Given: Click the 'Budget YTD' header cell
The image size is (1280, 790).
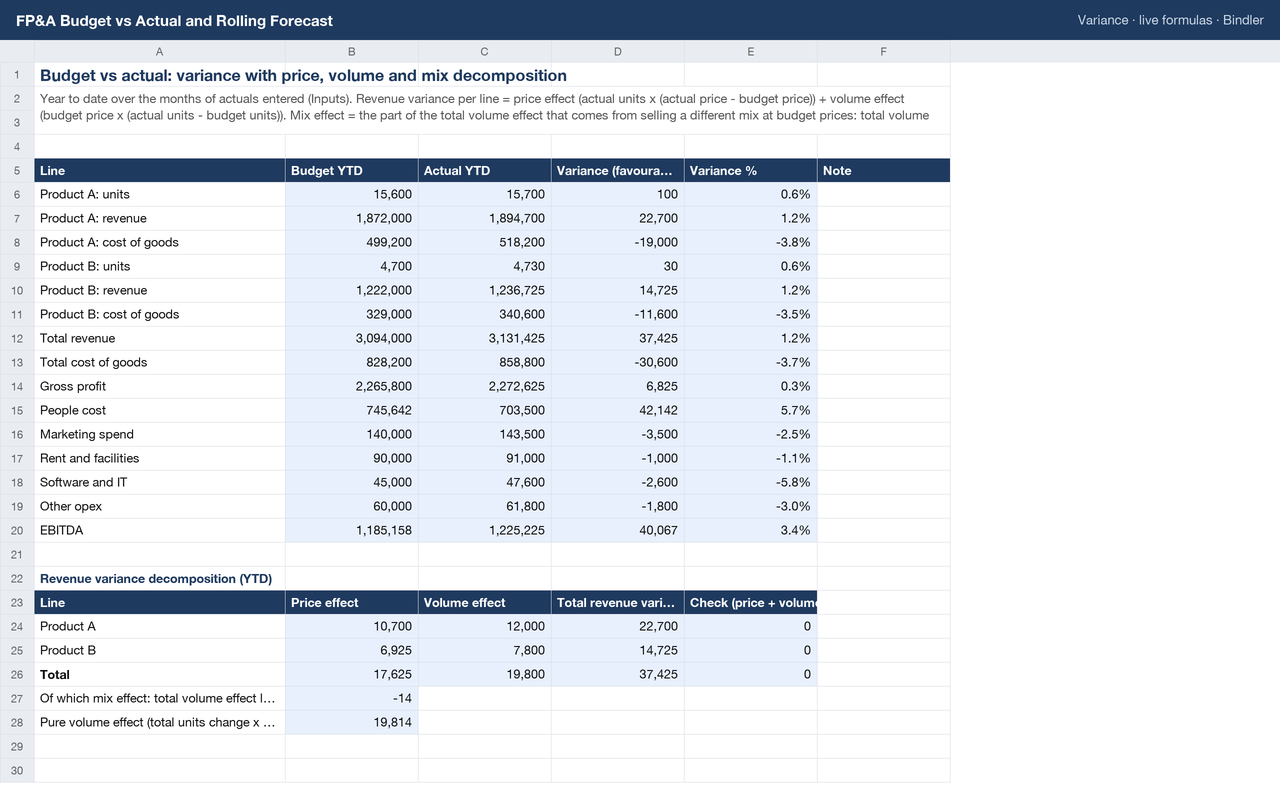Looking at the screenshot, I should (352, 171).
